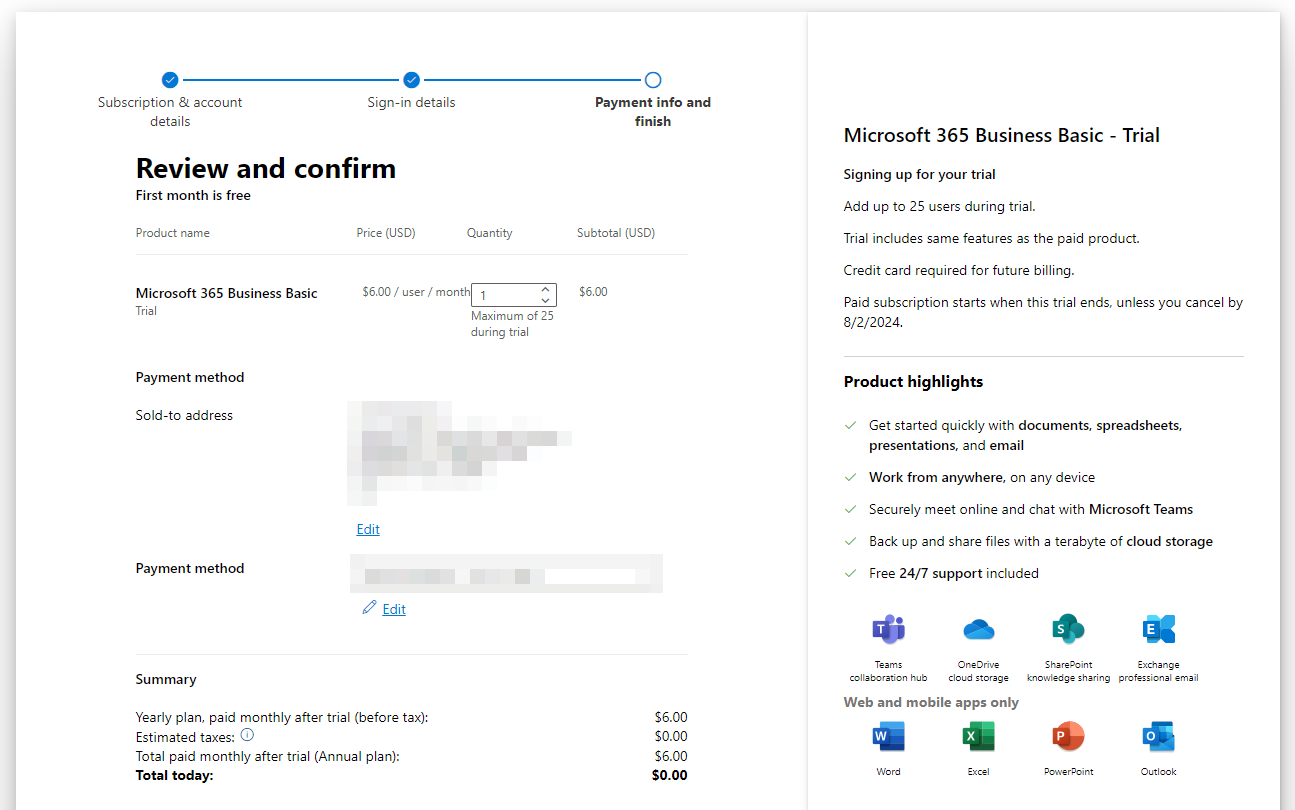Viewport: 1295px width, 810px height.
Task: Click the Subtotal (USD) column header
Action: [616, 233]
